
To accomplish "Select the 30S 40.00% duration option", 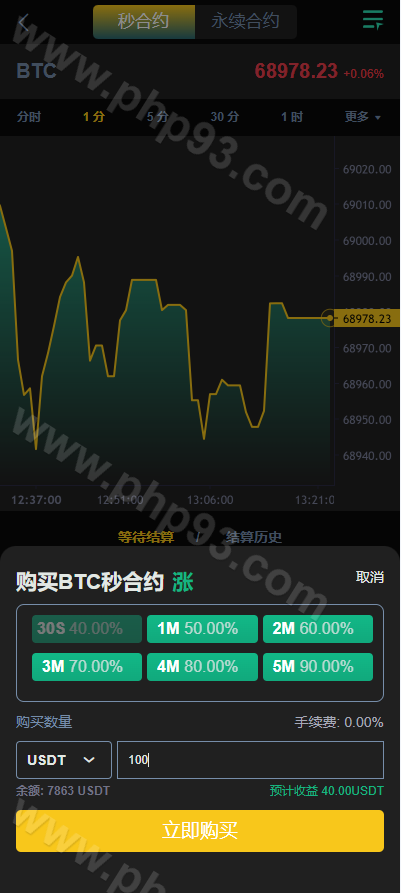I will point(87,629).
